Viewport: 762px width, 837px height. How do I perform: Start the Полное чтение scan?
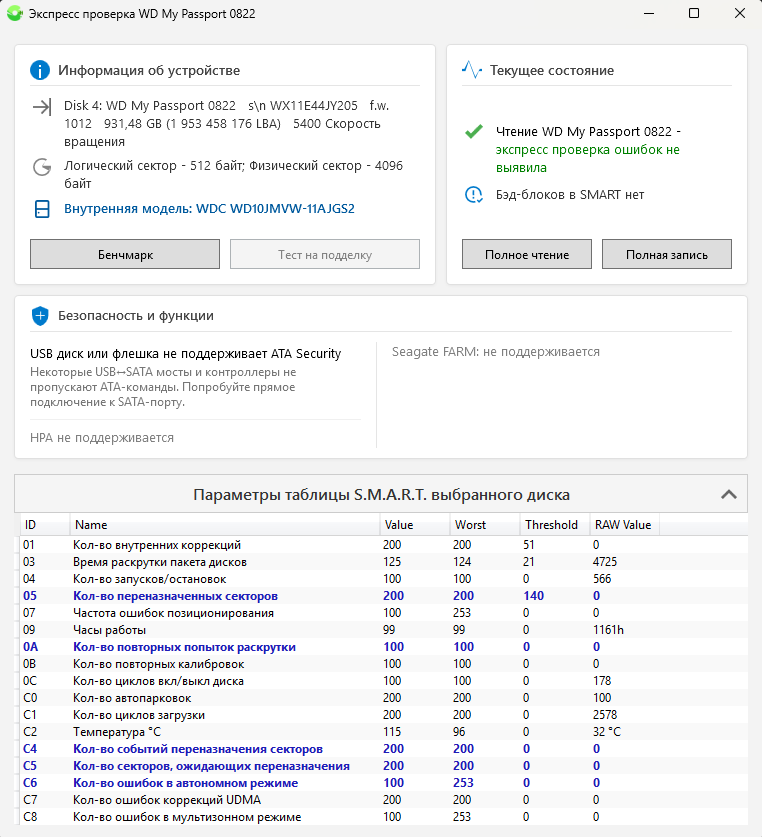(x=527, y=255)
